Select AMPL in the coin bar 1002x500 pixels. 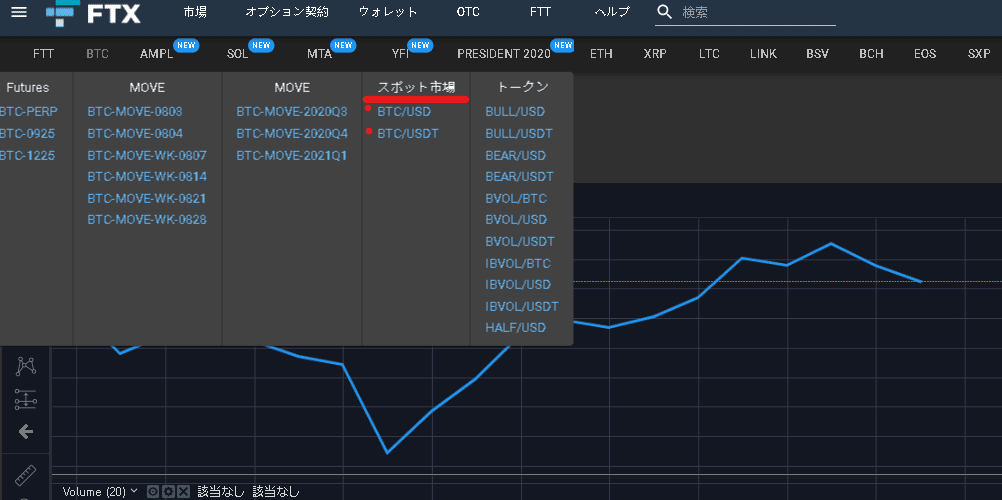pyautogui.click(x=157, y=54)
